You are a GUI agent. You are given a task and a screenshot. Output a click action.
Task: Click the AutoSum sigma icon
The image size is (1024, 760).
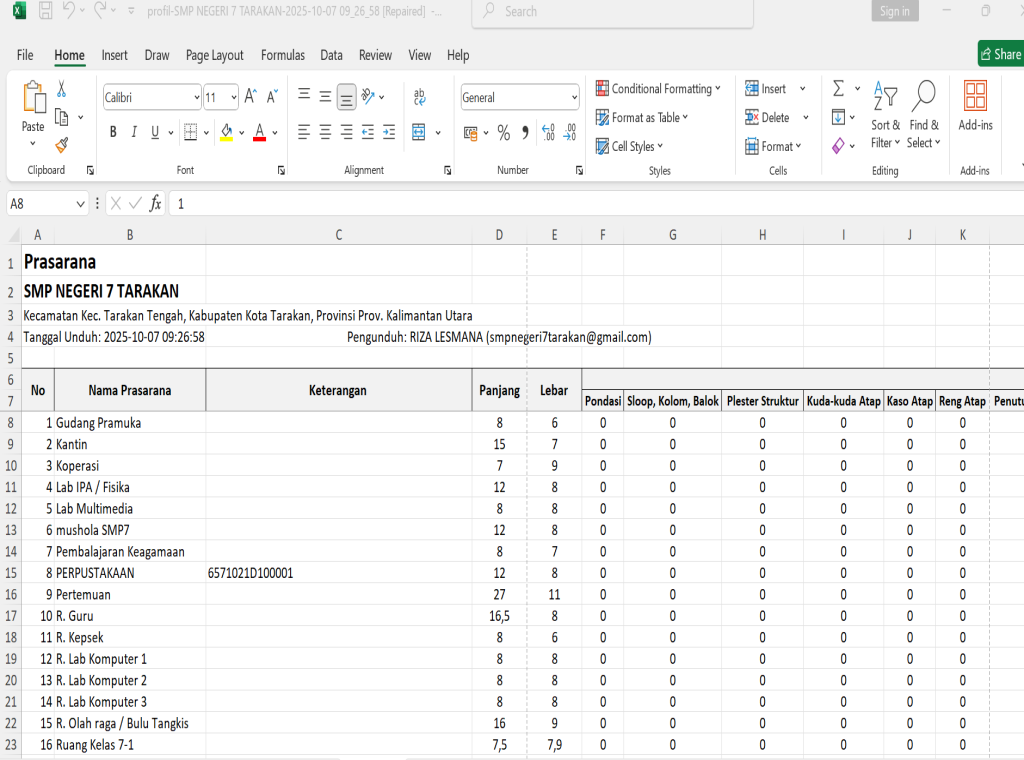coord(838,89)
